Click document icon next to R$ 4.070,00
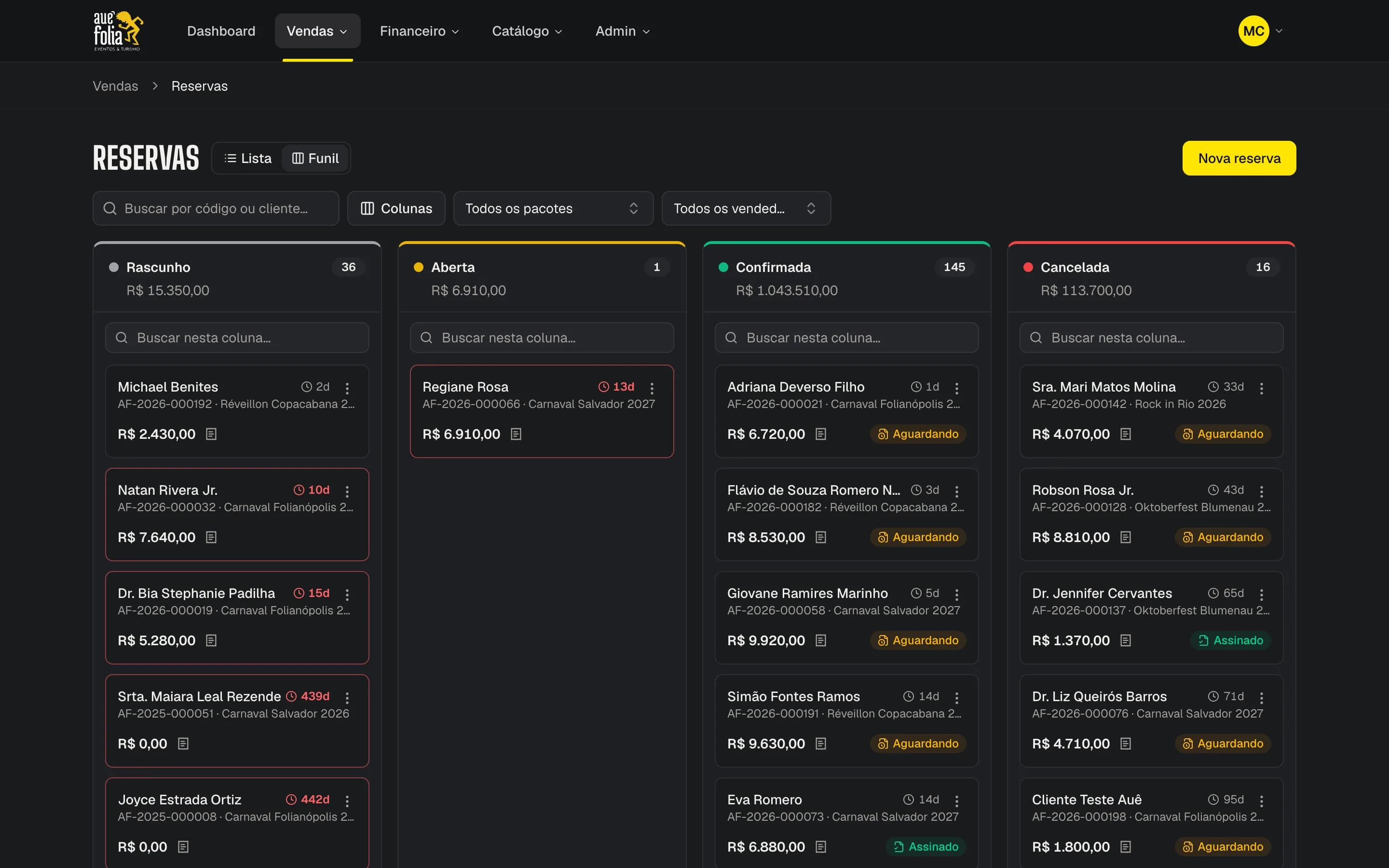 [x=1126, y=434]
